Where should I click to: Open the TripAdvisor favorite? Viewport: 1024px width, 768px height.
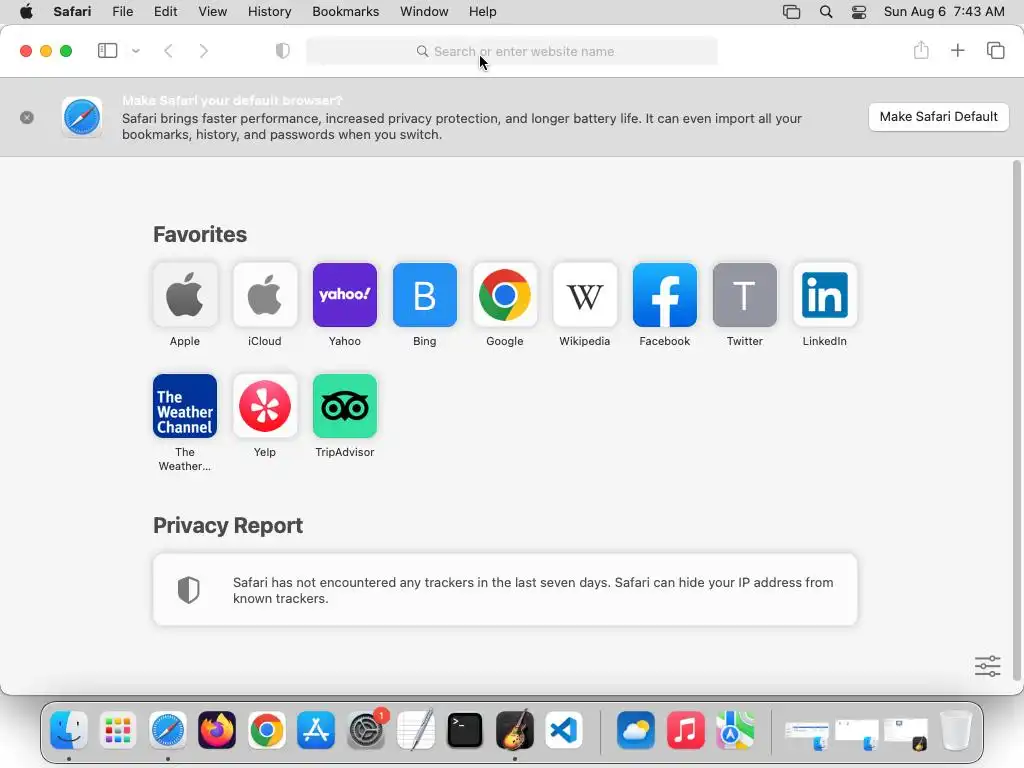(x=345, y=406)
